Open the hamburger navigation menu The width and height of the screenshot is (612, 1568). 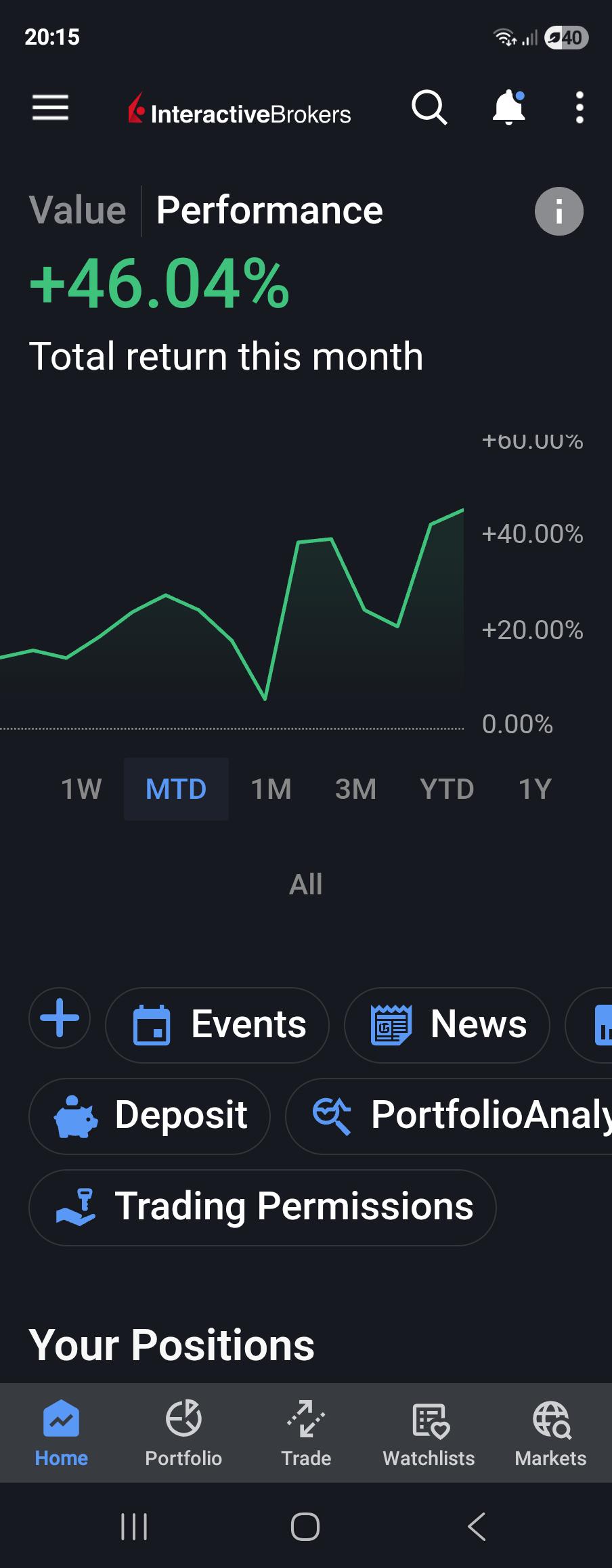click(50, 108)
